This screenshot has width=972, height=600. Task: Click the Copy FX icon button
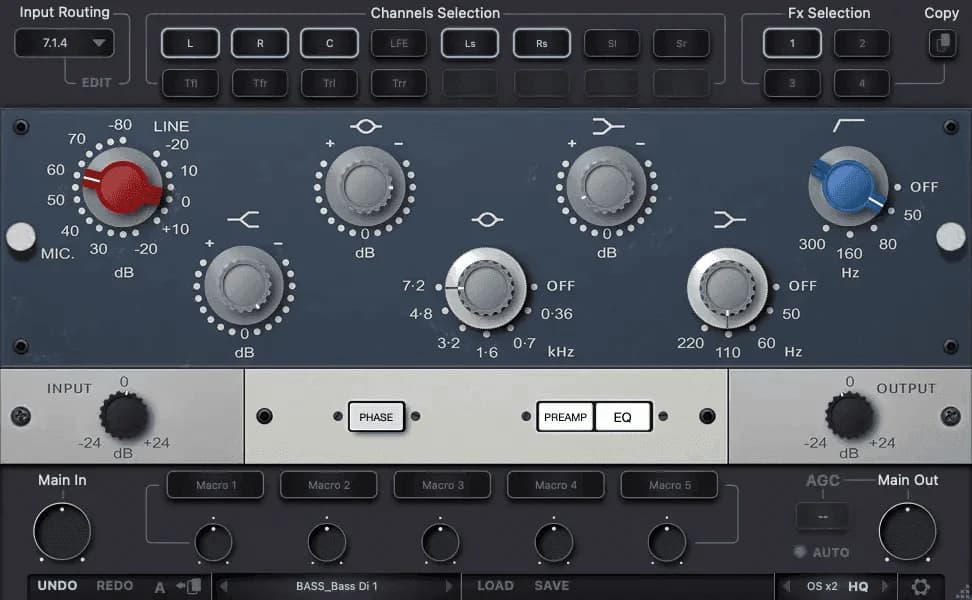click(x=941, y=43)
